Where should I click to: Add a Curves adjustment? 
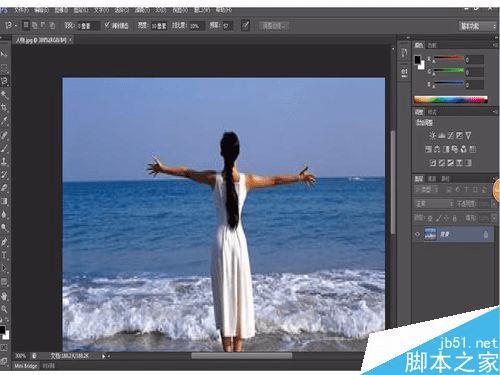pos(451,135)
